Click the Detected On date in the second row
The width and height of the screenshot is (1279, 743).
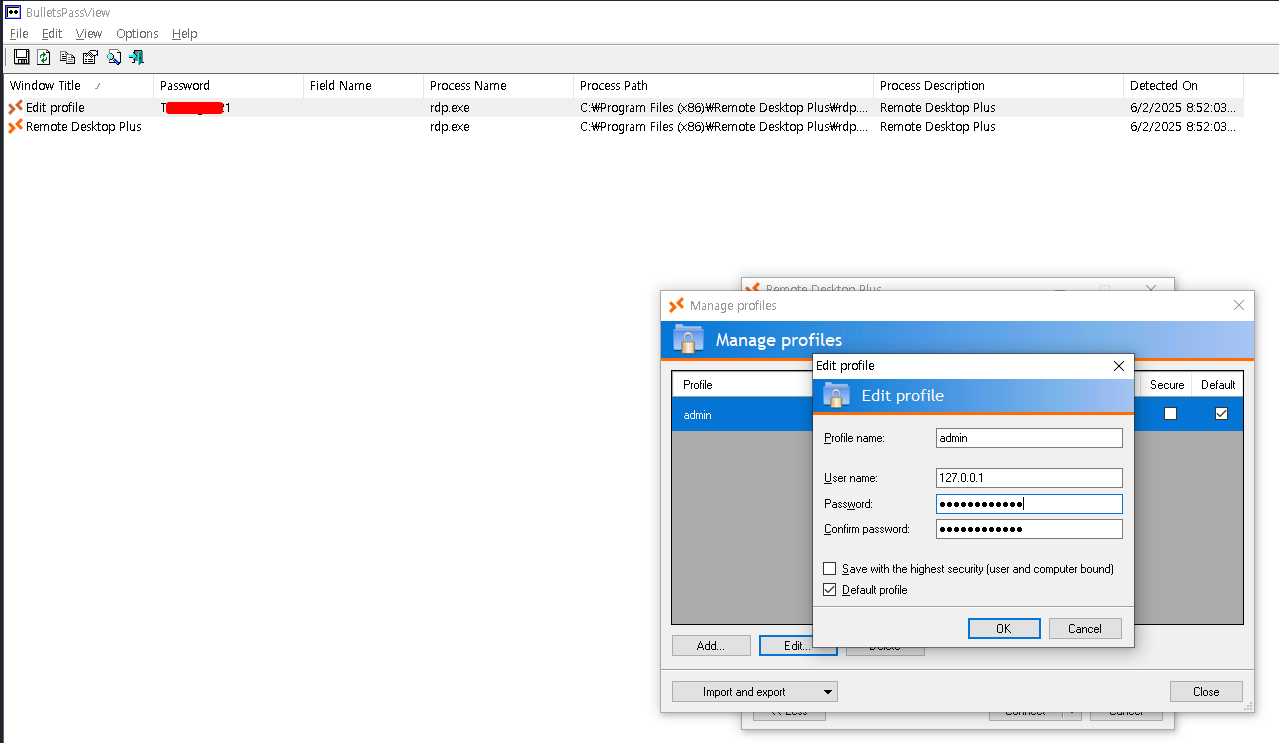pyautogui.click(x=1183, y=126)
